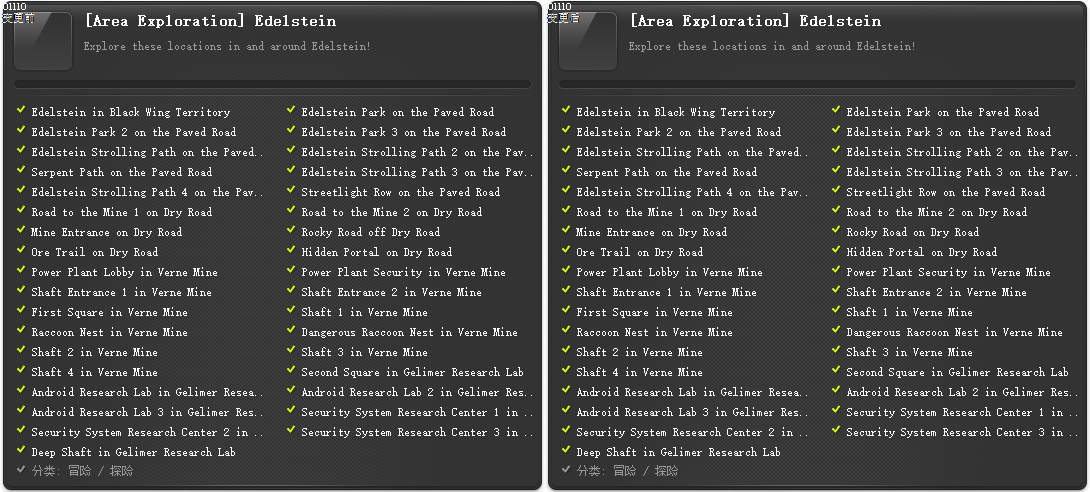Screen dimensions: 1090x492
Task: Click the [Area Exploration] Edelstein title in left panel
Action: pyautogui.click(x=210, y=21)
